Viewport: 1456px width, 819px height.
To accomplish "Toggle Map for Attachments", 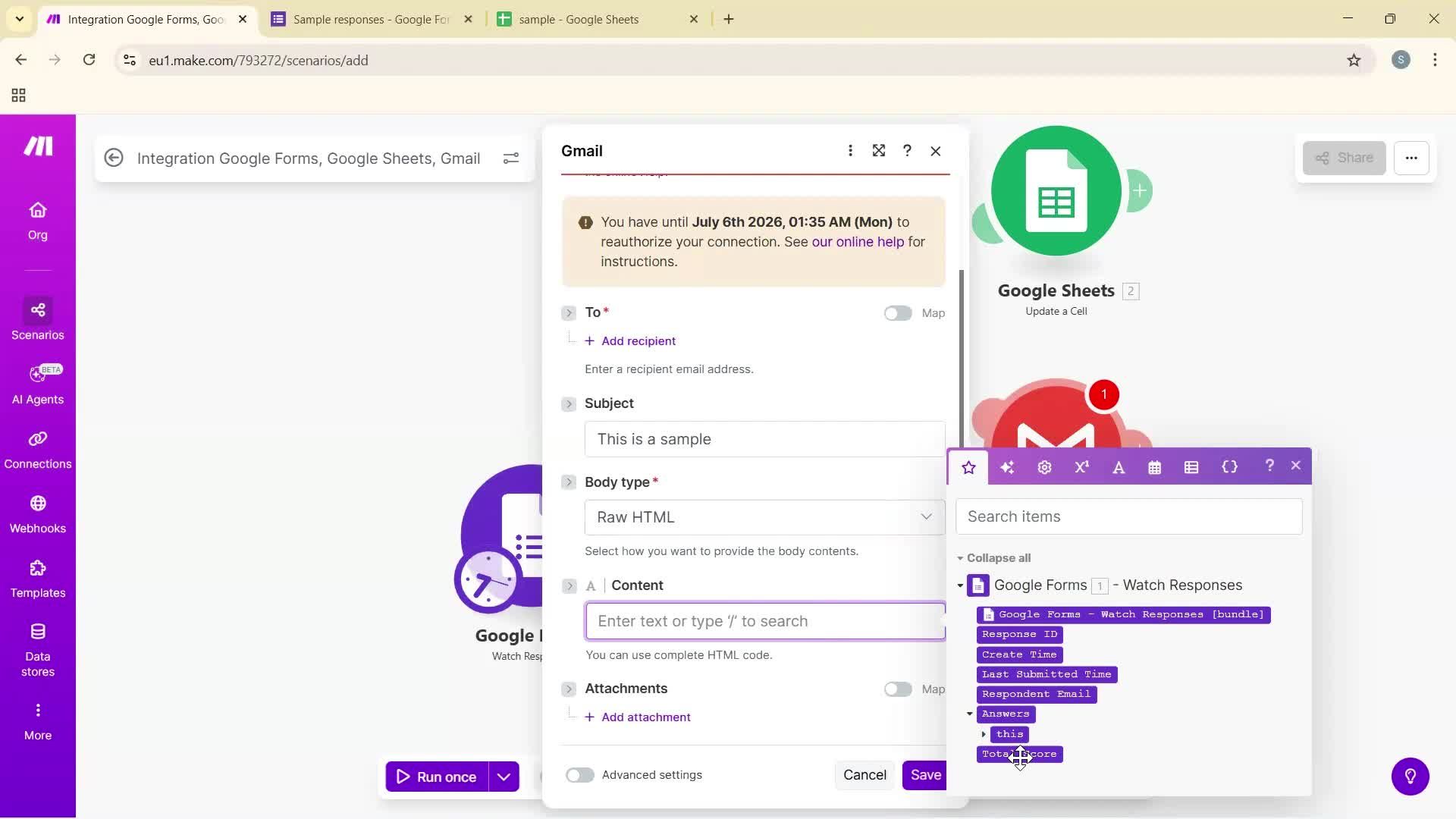I will (x=898, y=689).
